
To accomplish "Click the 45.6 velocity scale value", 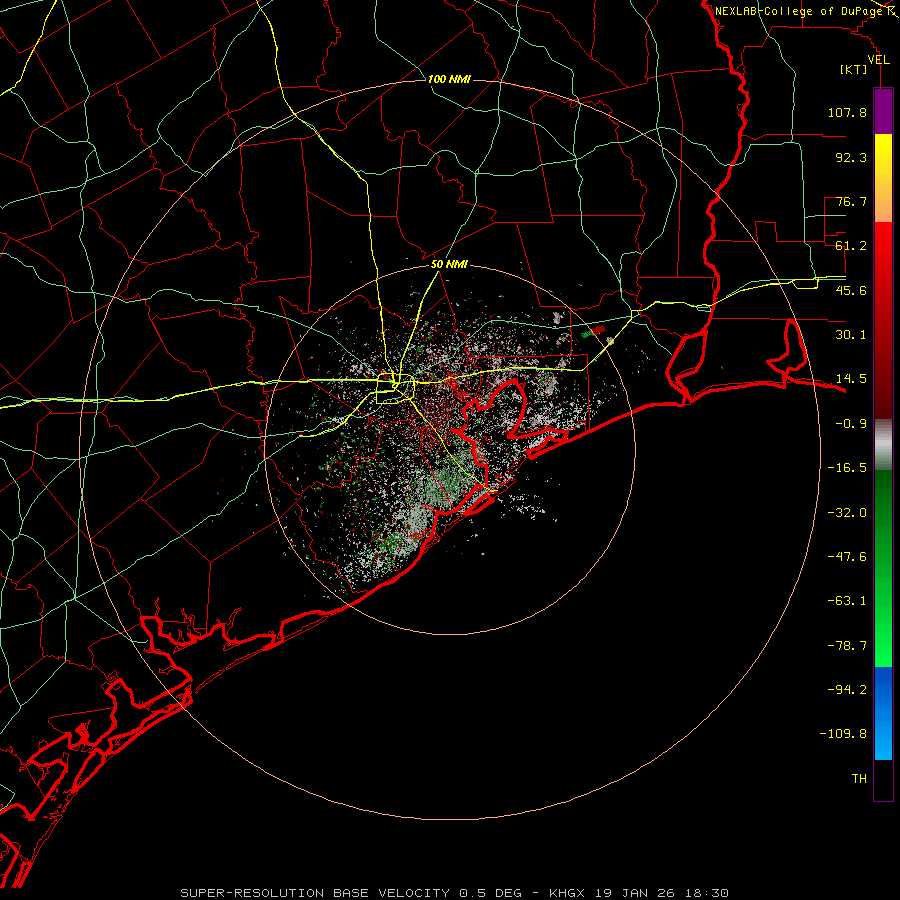I will [x=851, y=290].
